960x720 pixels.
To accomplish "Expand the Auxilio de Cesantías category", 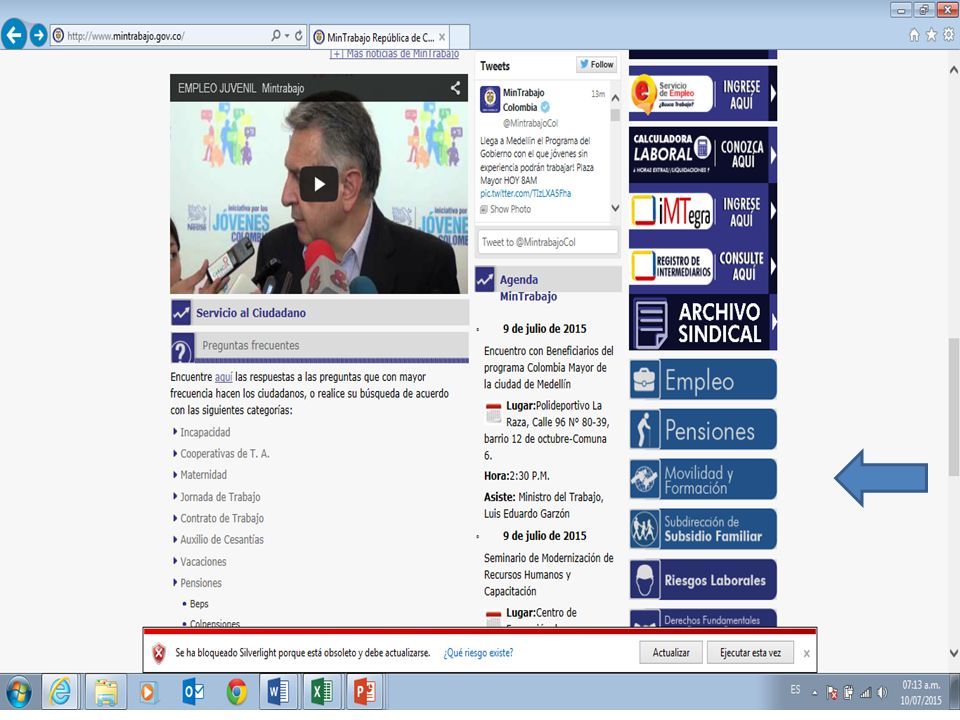I will click(x=222, y=540).
